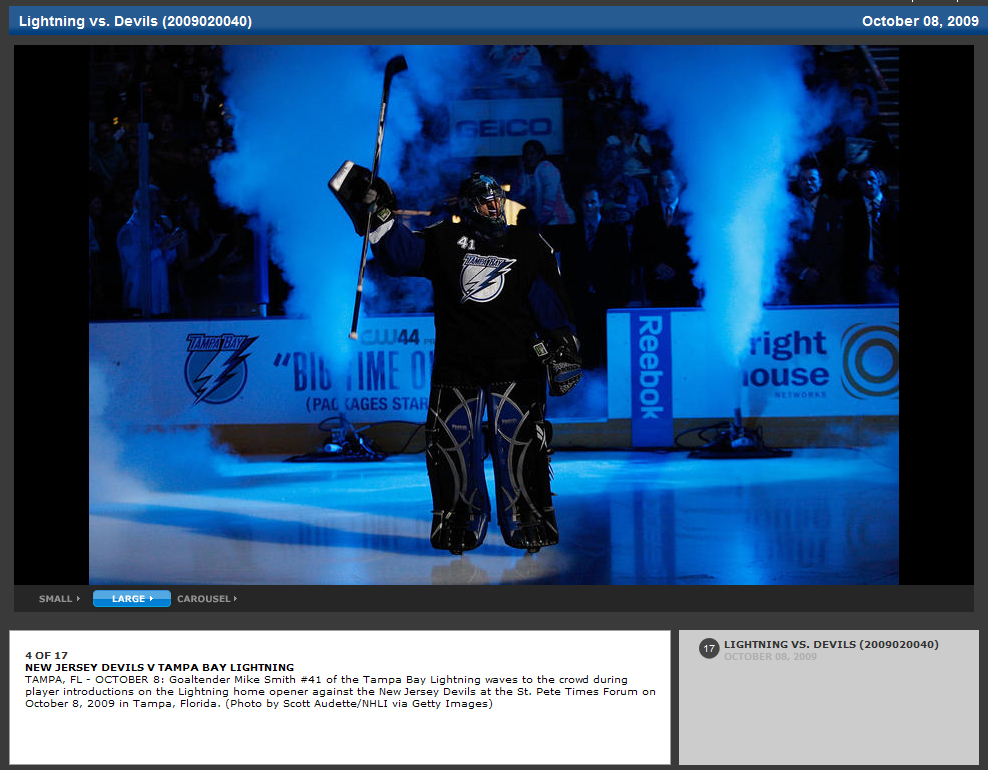Click the '17' photo count badge
This screenshot has width=988, height=770.
coord(709,648)
